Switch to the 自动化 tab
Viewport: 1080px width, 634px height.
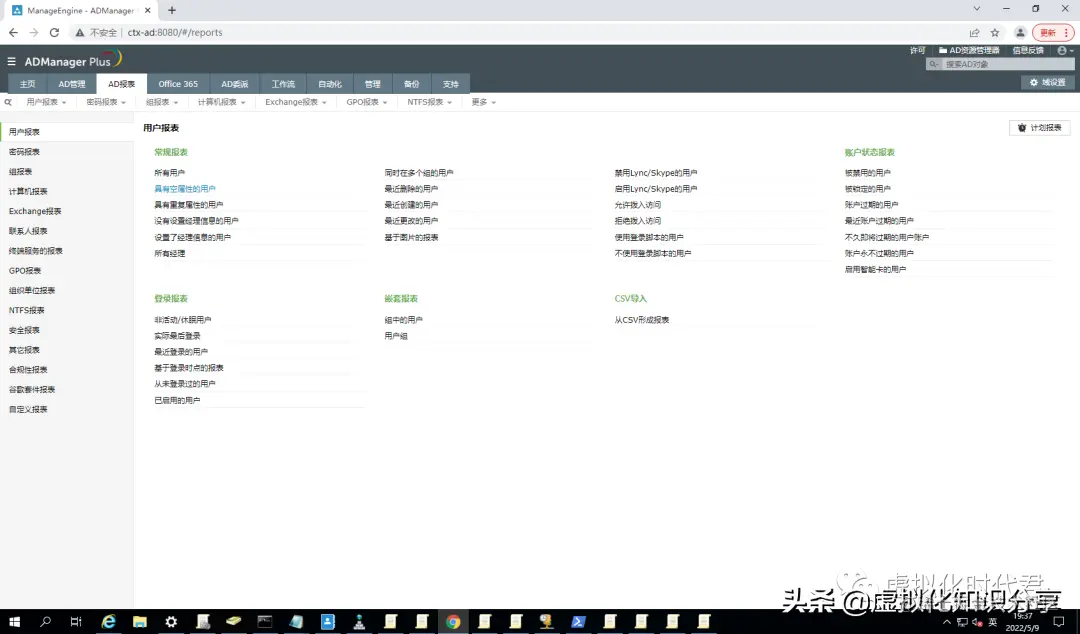tap(329, 83)
